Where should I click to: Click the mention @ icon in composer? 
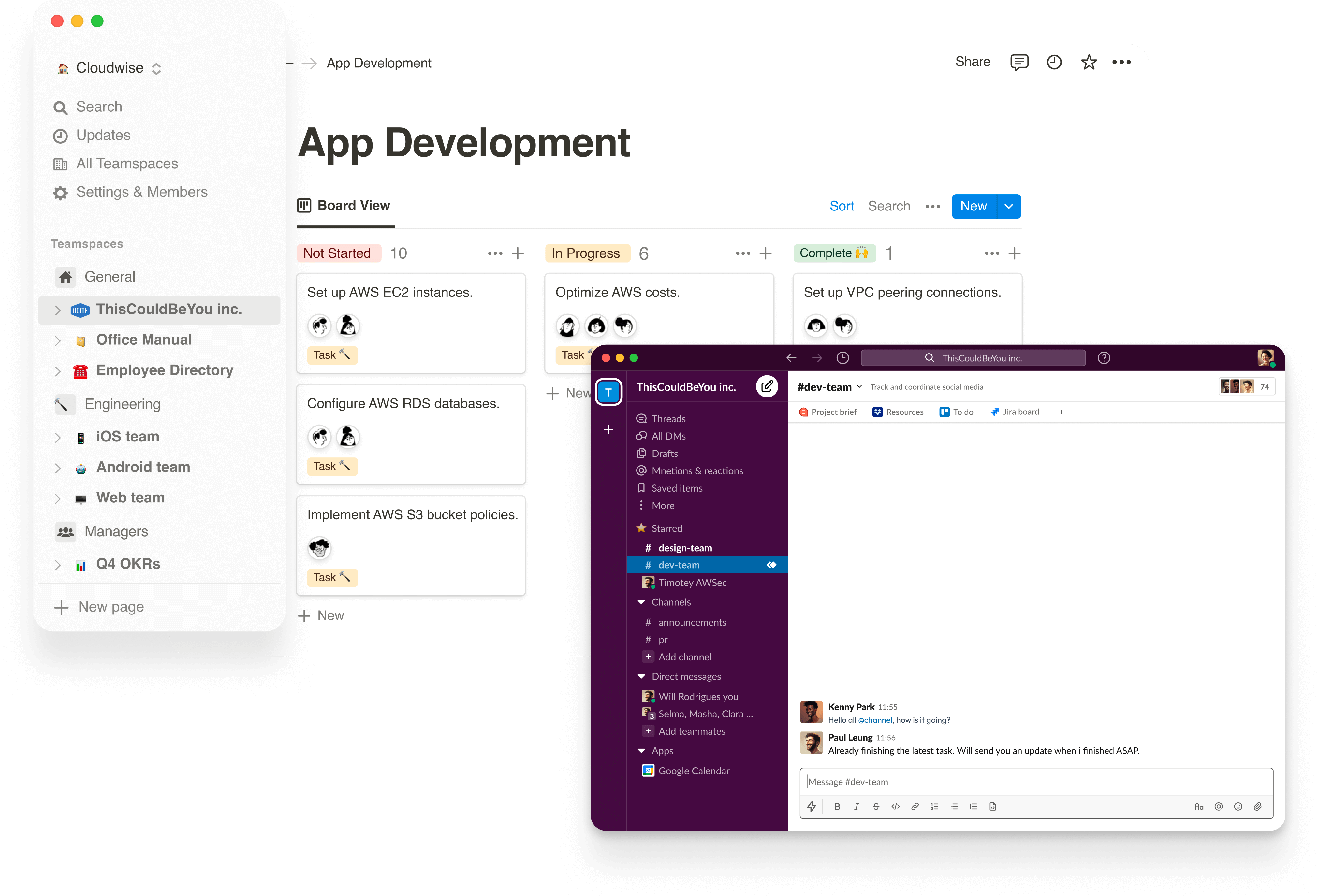[x=1218, y=806]
